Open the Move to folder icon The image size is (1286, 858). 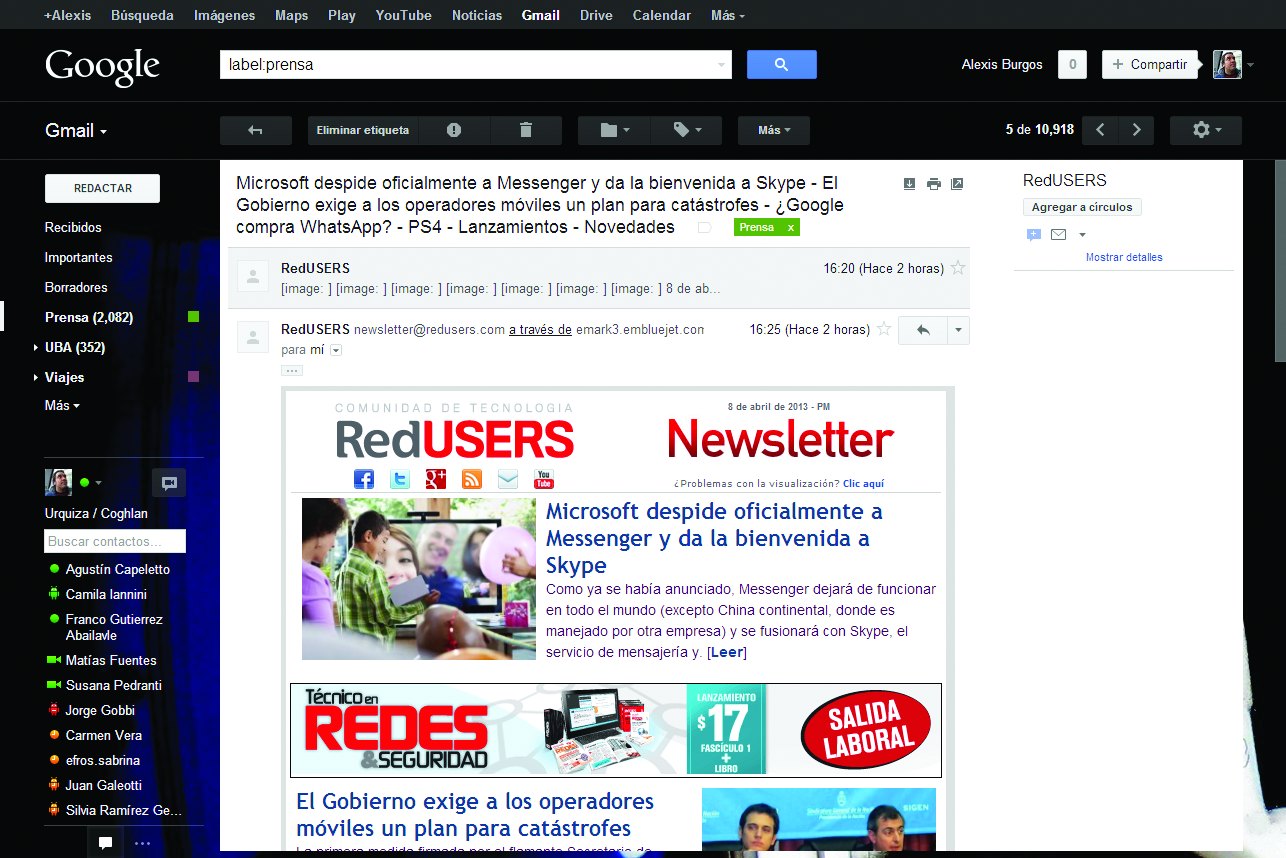(x=614, y=130)
